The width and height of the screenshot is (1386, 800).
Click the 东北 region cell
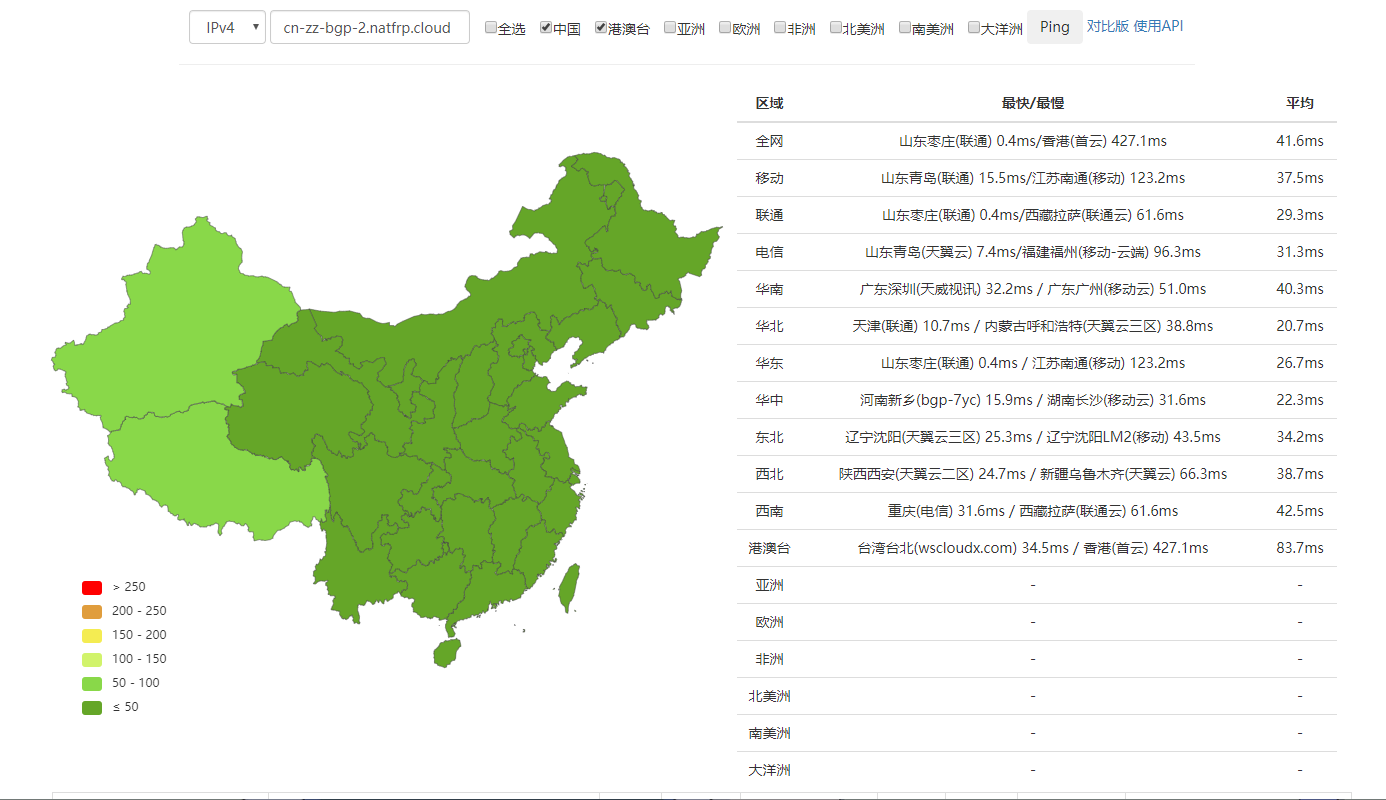(770, 437)
